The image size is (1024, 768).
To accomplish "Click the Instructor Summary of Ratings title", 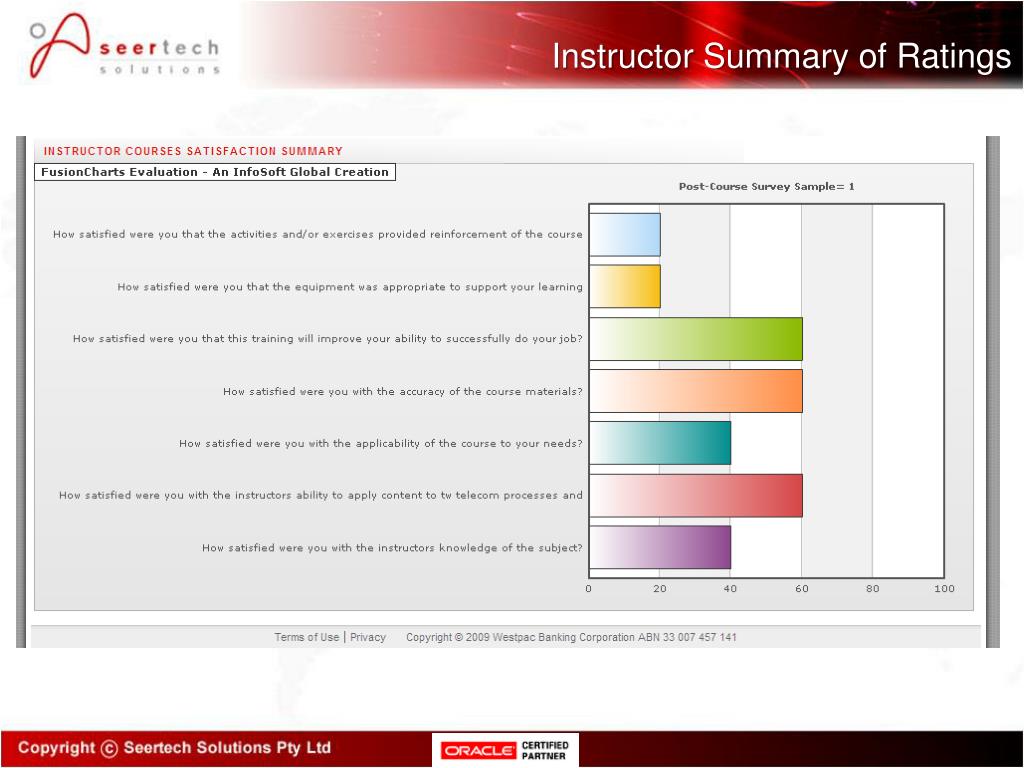I will click(x=782, y=56).
